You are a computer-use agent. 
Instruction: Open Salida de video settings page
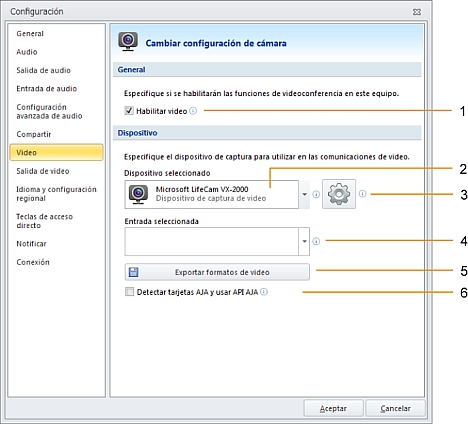tap(43, 171)
